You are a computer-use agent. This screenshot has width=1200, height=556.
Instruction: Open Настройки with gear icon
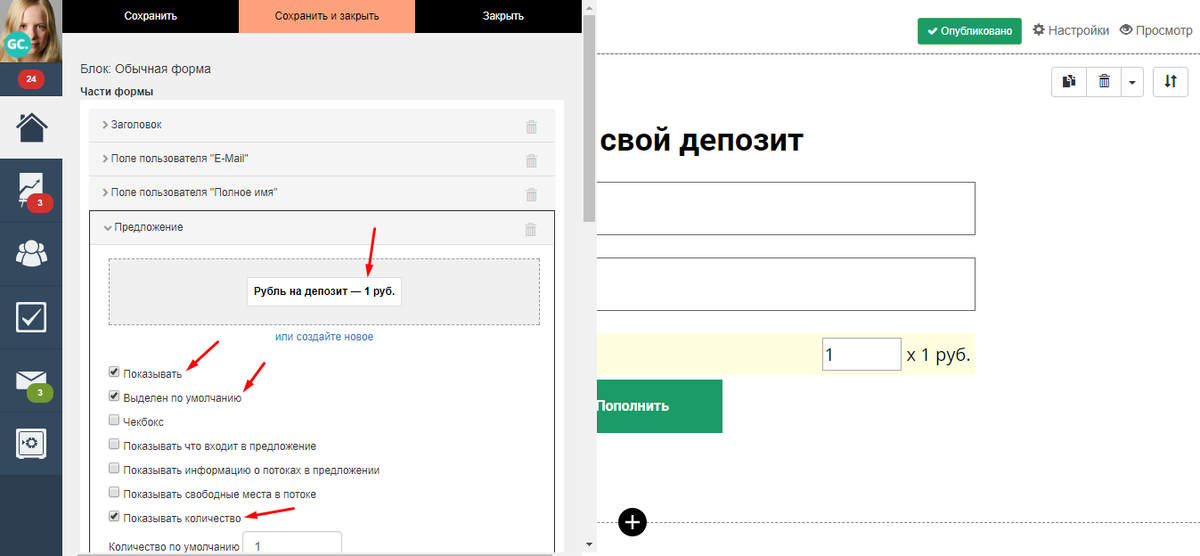click(x=1070, y=30)
